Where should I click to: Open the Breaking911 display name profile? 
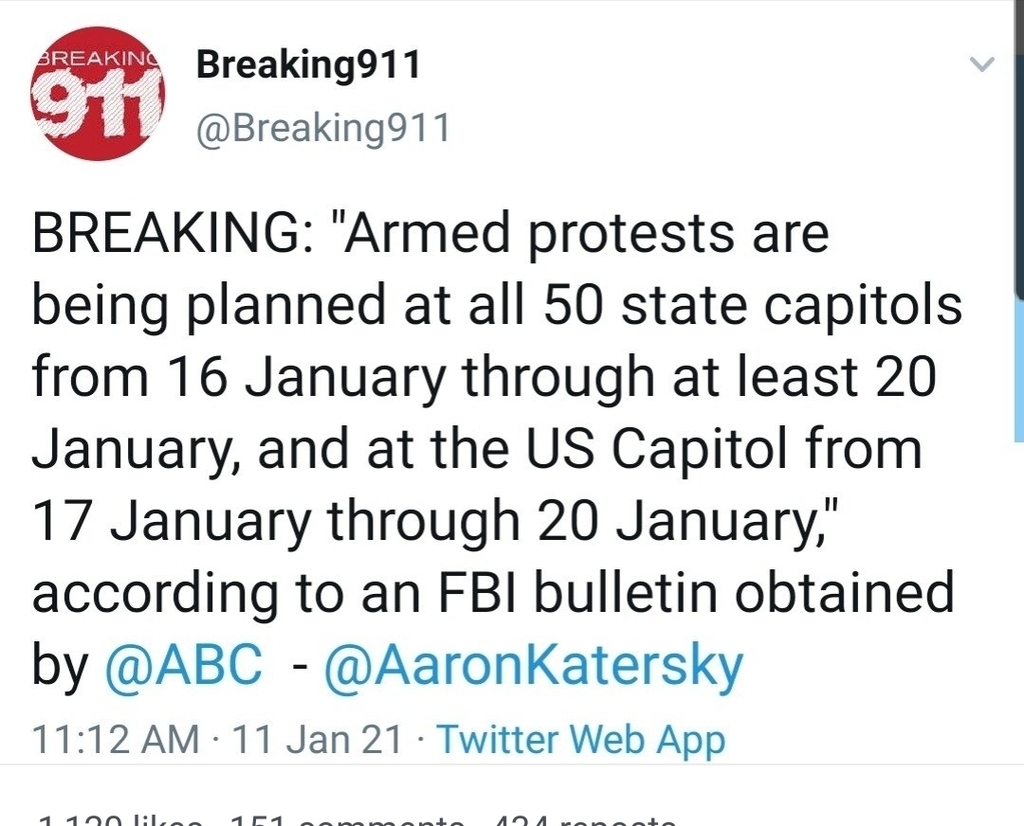point(309,66)
